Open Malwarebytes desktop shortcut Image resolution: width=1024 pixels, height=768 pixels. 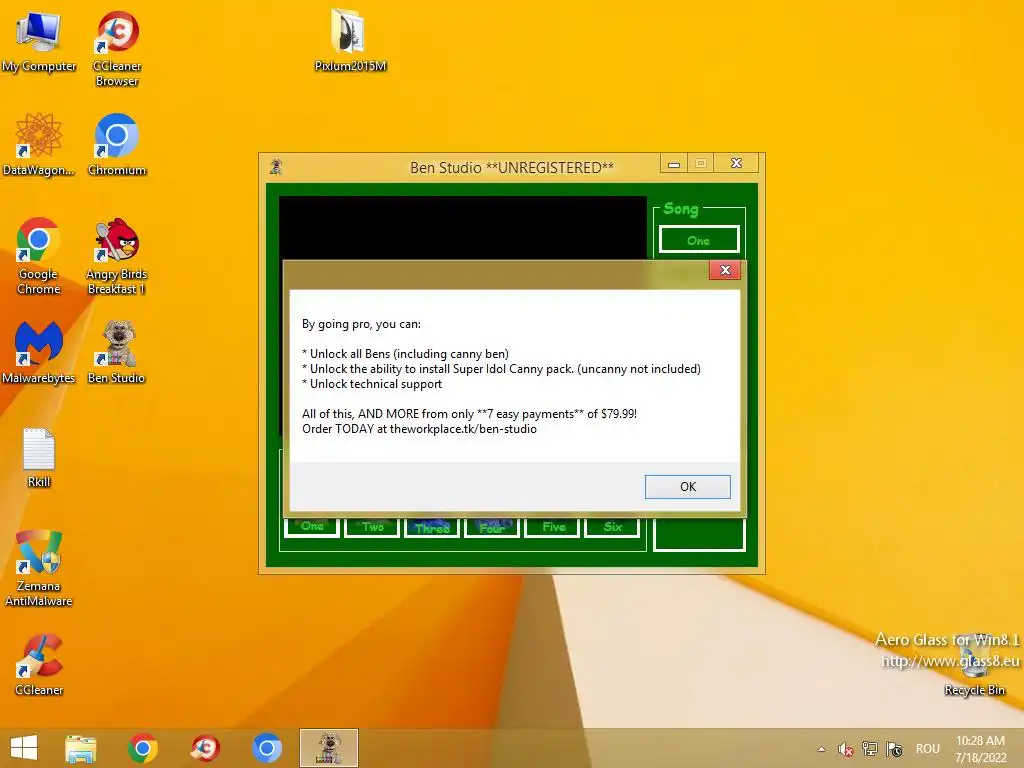[x=39, y=352]
